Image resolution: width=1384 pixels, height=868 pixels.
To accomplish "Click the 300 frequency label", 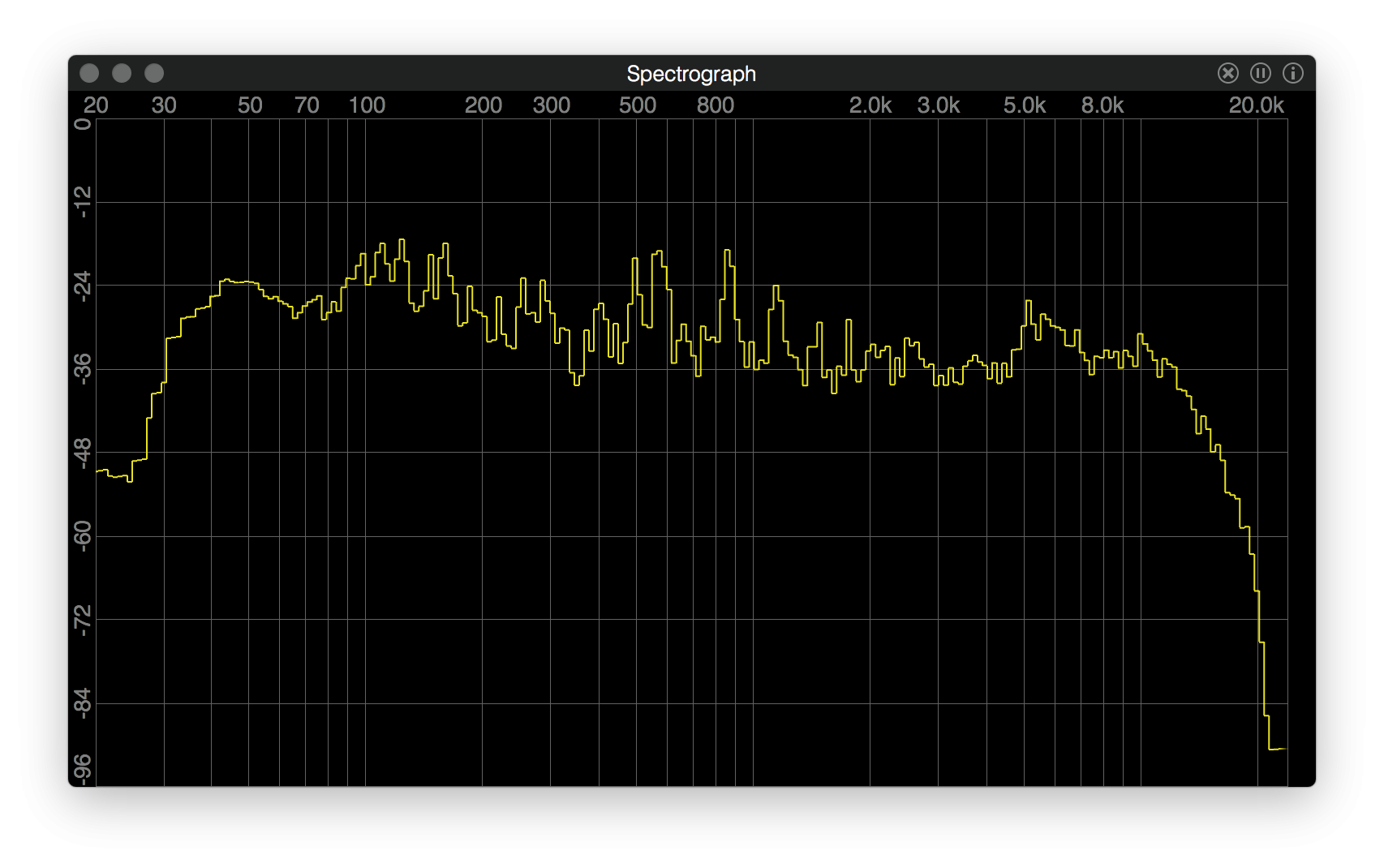I will (552, 105).
